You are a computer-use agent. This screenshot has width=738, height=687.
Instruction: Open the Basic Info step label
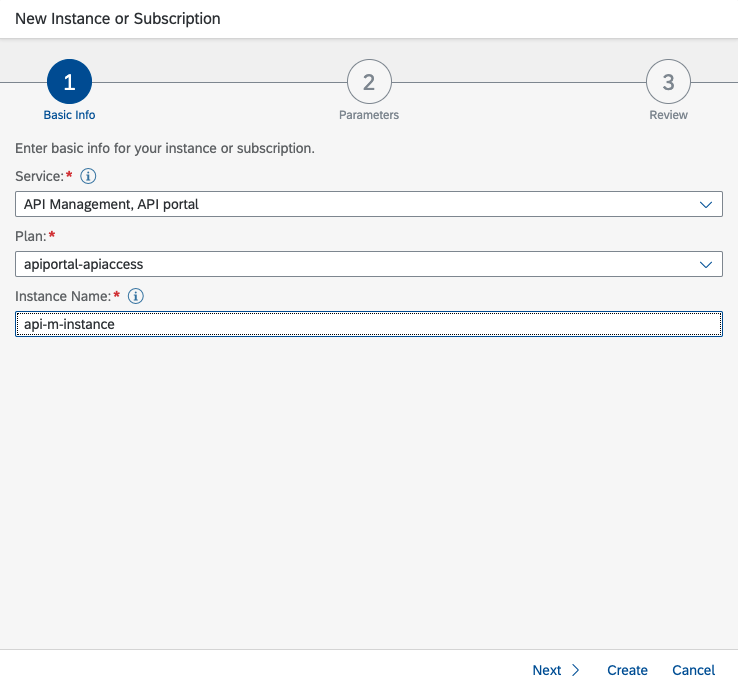[69, 115]
